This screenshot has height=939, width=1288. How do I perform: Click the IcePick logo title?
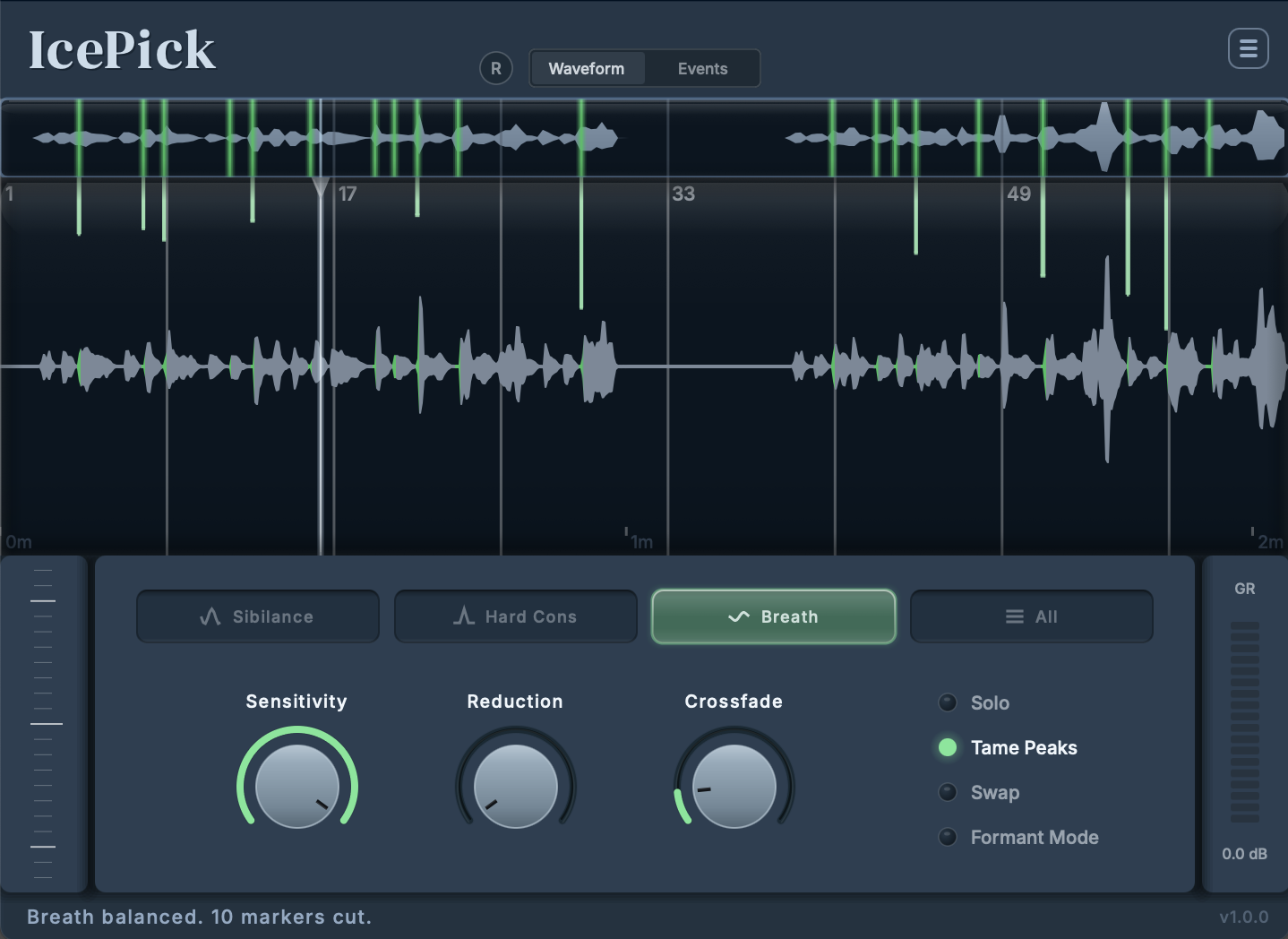122,49
